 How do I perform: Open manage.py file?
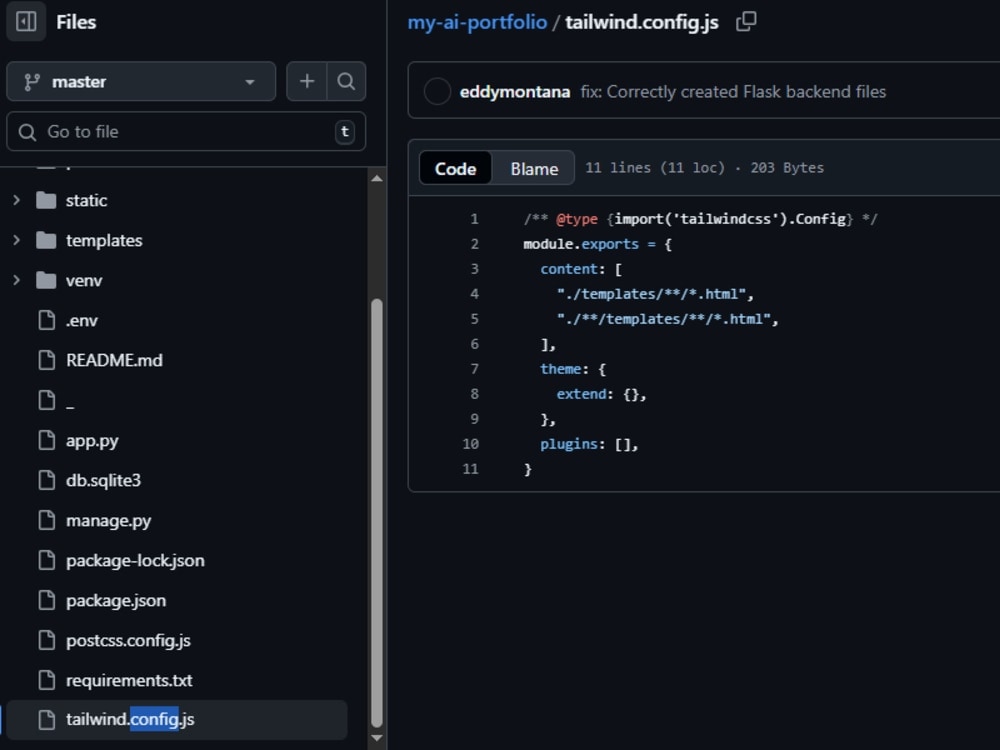[x=108, y=521]
